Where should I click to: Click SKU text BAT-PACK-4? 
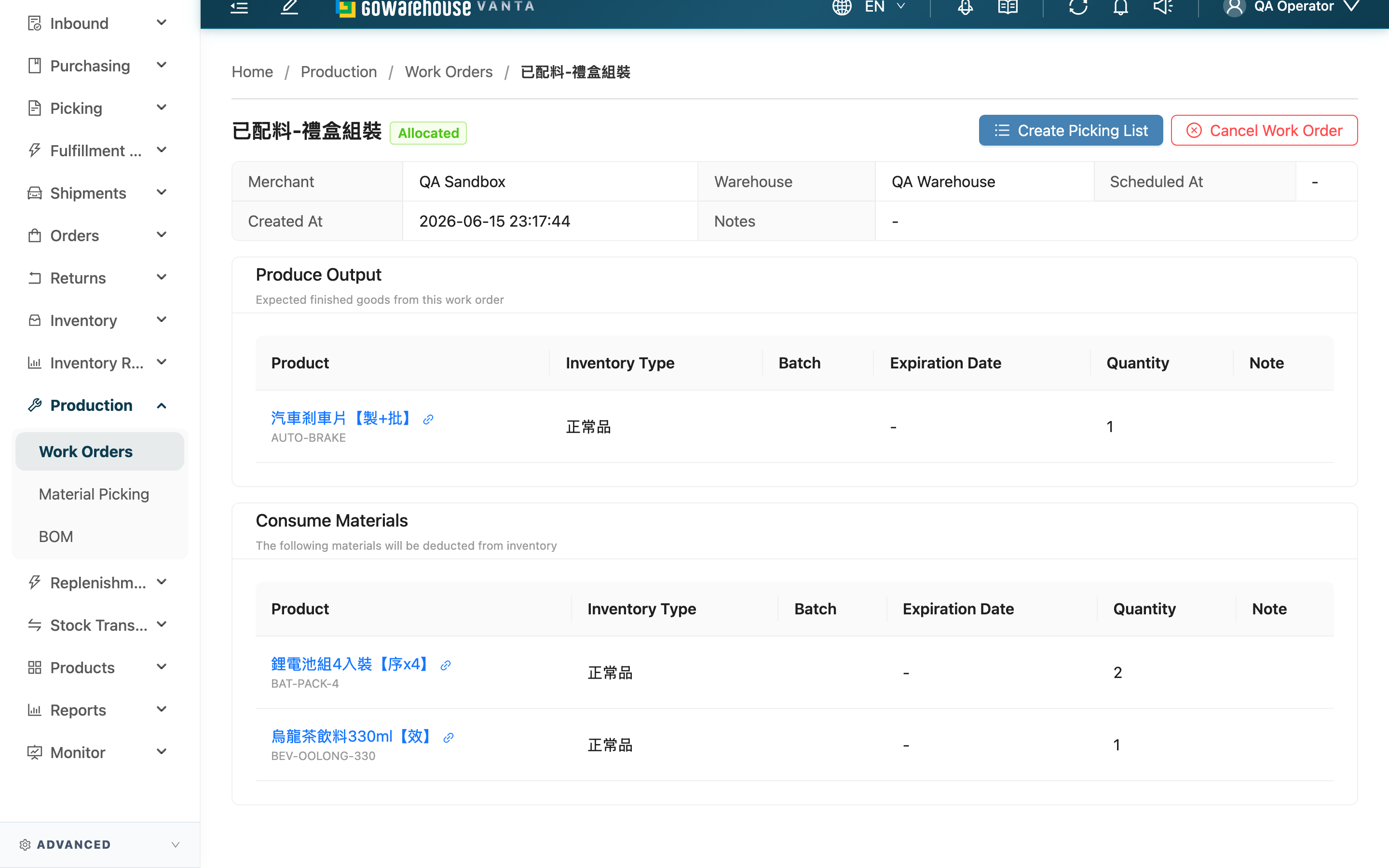click(x=305, y=684)
